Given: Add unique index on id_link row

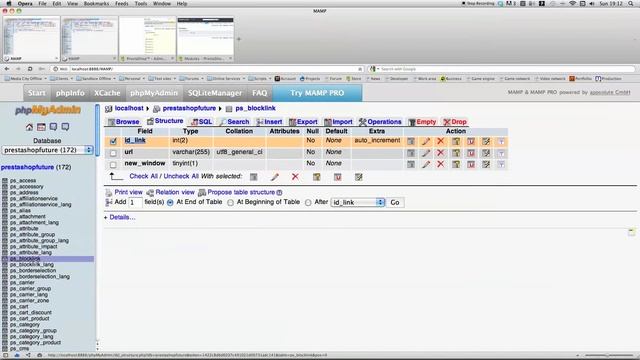Looking at the screenshot, I should click(x=471, y=141).
